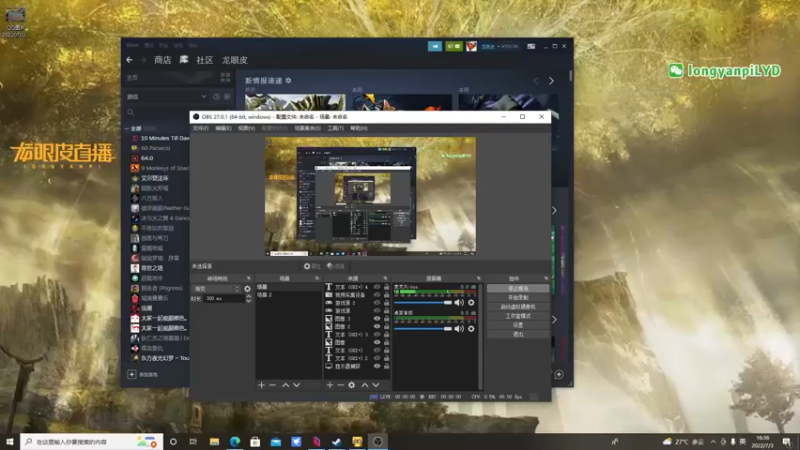This screenshot has width=800, height=450.
Task: Click Steam library grid view icon
Action: click(x=225, y=78)
